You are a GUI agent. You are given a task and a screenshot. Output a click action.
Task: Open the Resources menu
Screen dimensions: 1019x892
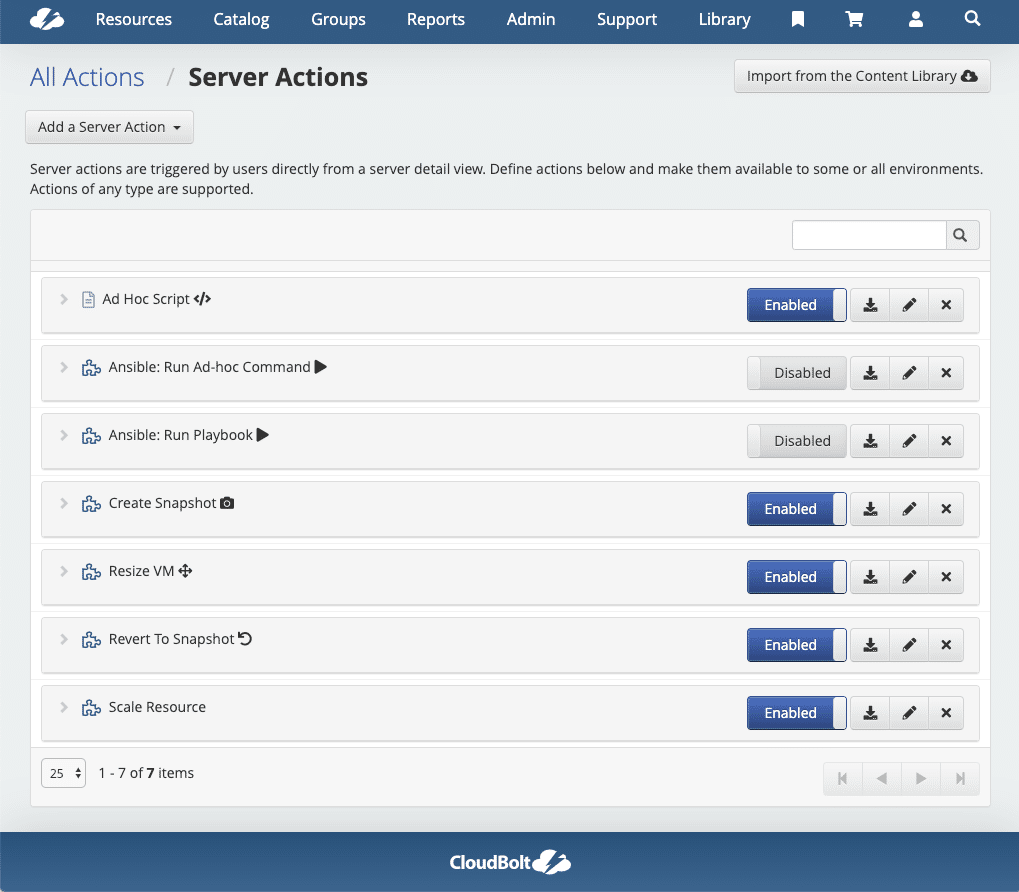pos(133,19)
